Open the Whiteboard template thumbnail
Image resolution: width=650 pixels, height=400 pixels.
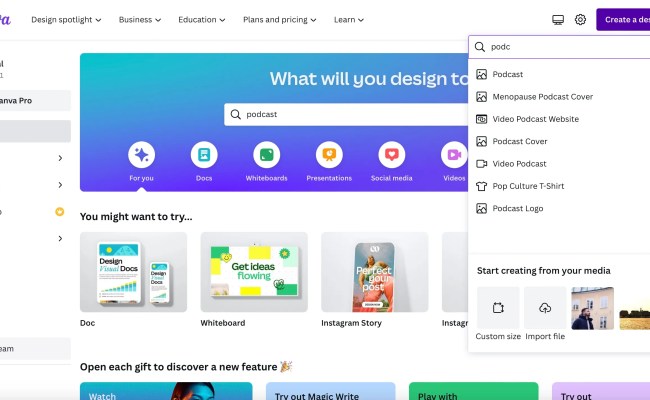pyautogui.click(x=254, y=272)
